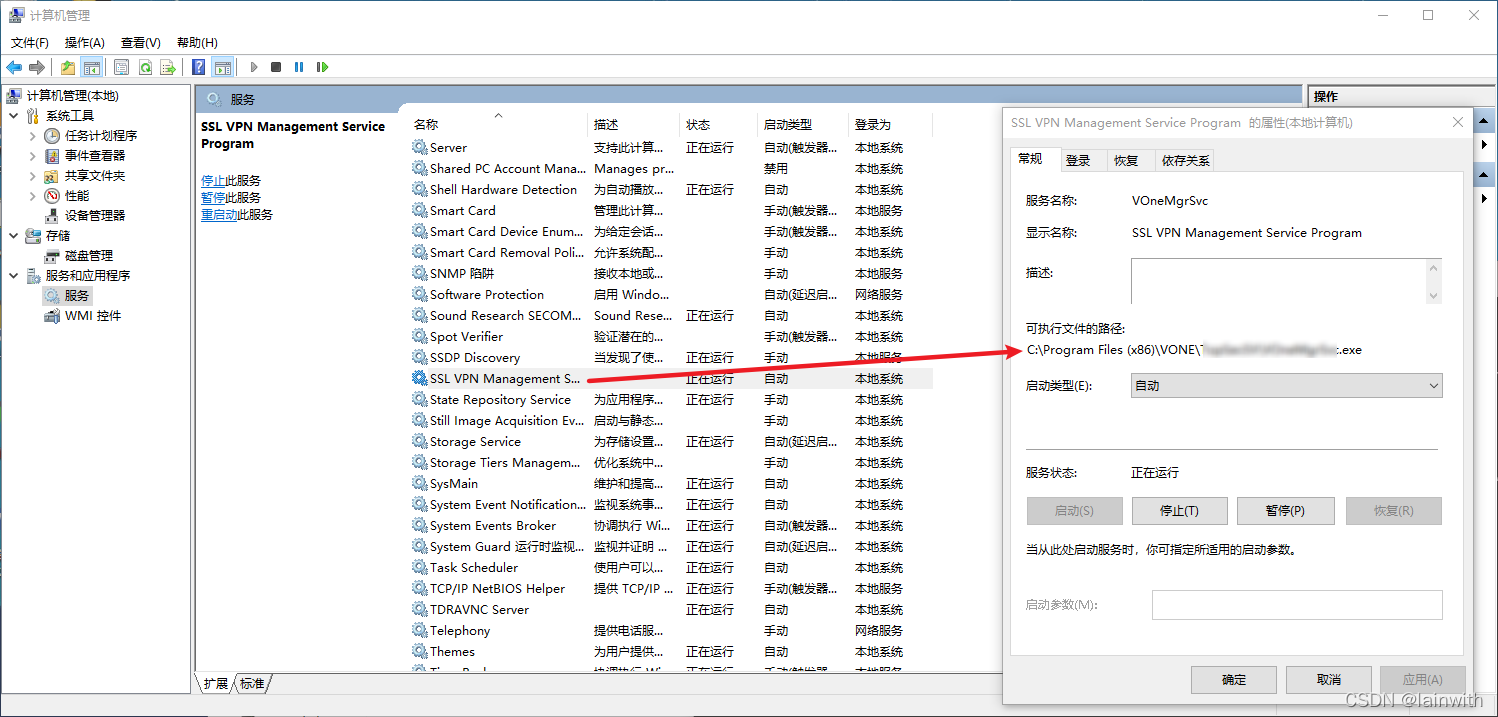The image size is (1498, 717).
Task: Open the Help toolbar icon
Action: [198, 67]
